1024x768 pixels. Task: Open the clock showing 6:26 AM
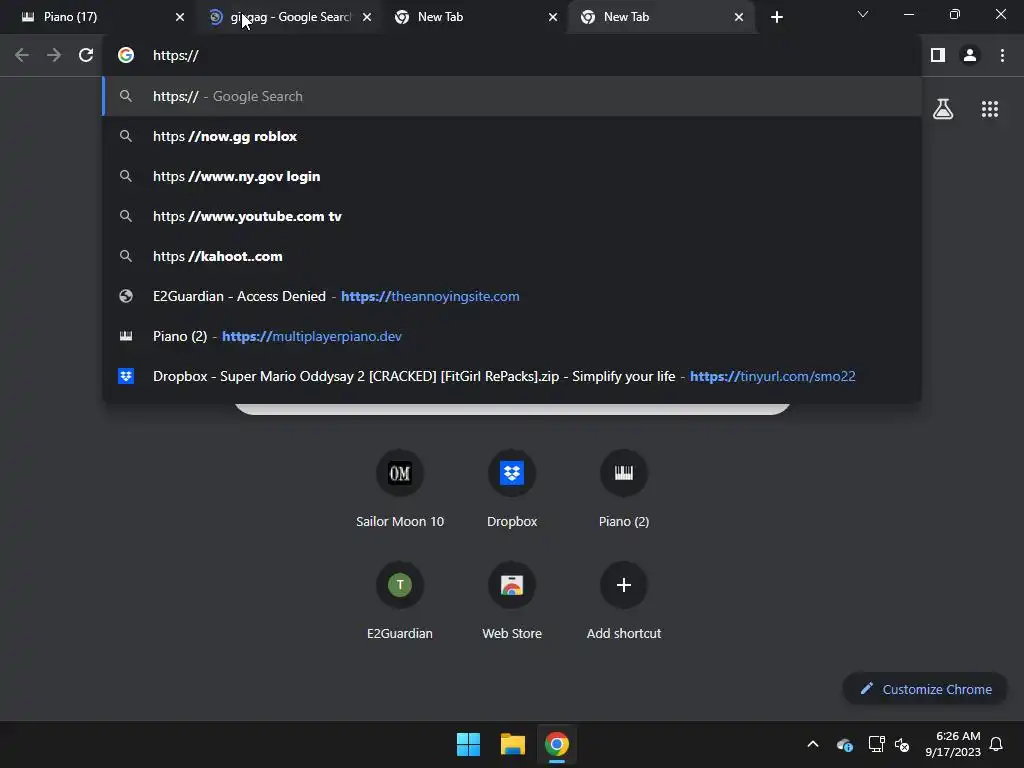click(x=953, y=744)
